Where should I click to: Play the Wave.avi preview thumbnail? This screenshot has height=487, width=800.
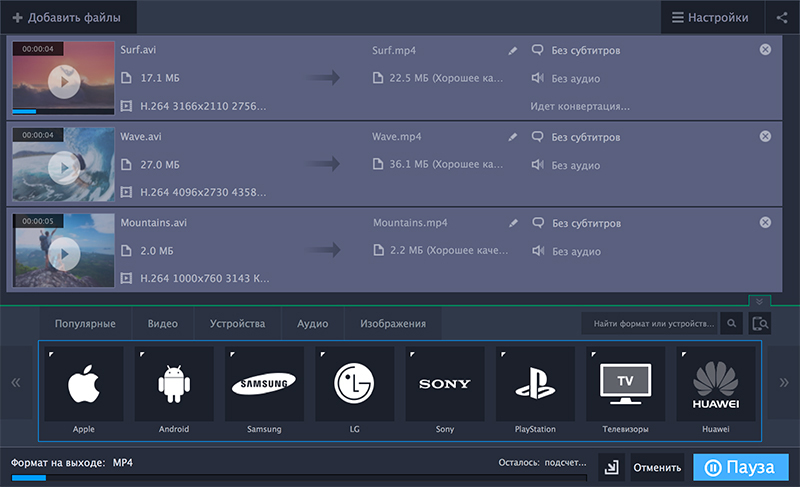tap(64, 168)
